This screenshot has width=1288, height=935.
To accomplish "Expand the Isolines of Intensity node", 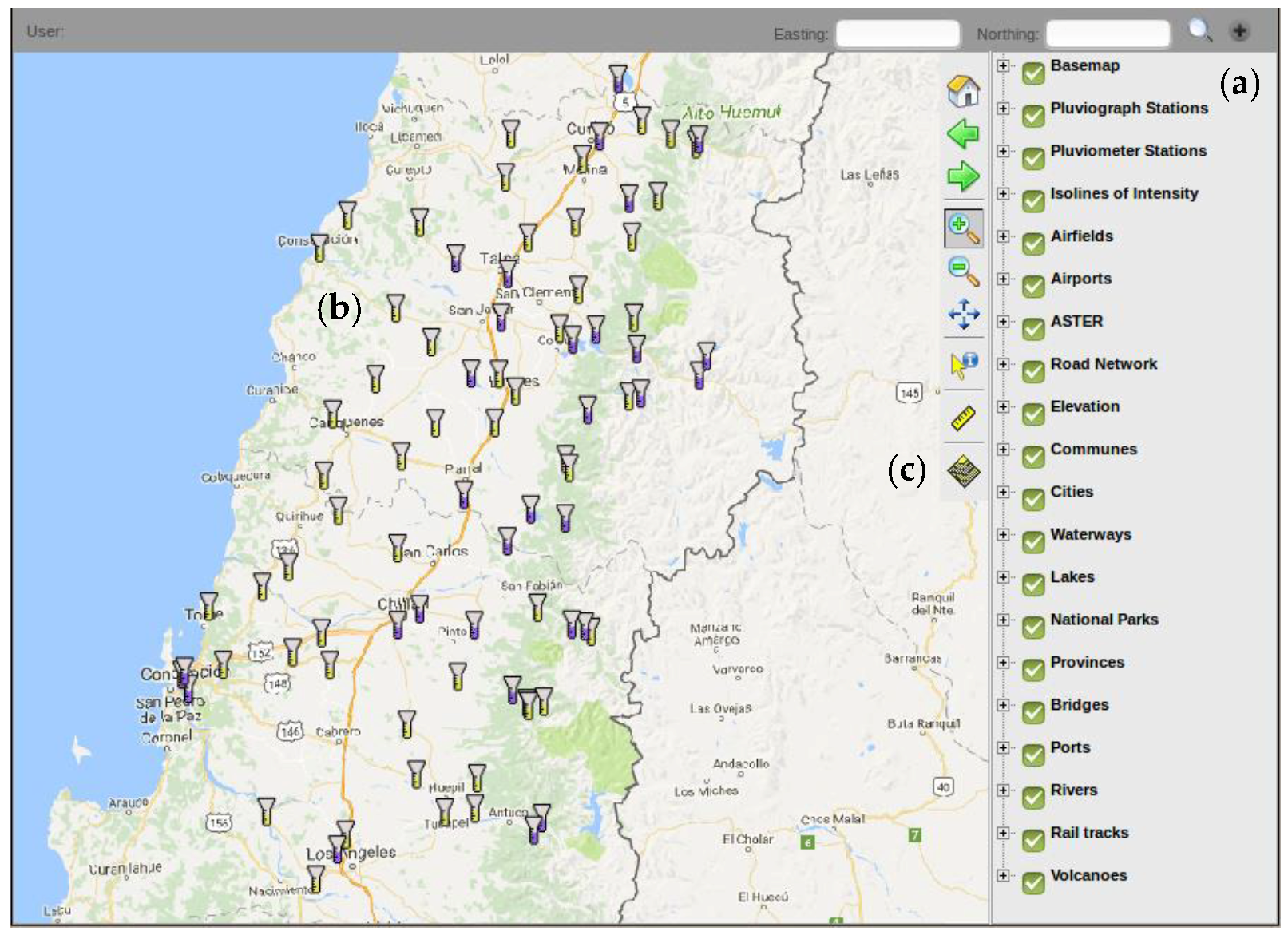I will pos(1004,194).
